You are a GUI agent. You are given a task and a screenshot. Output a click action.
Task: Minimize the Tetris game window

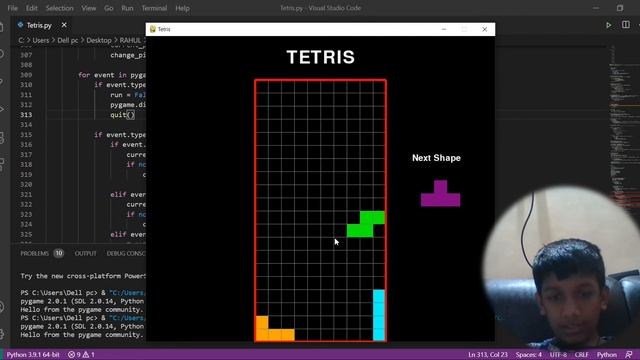click(444, 29)
